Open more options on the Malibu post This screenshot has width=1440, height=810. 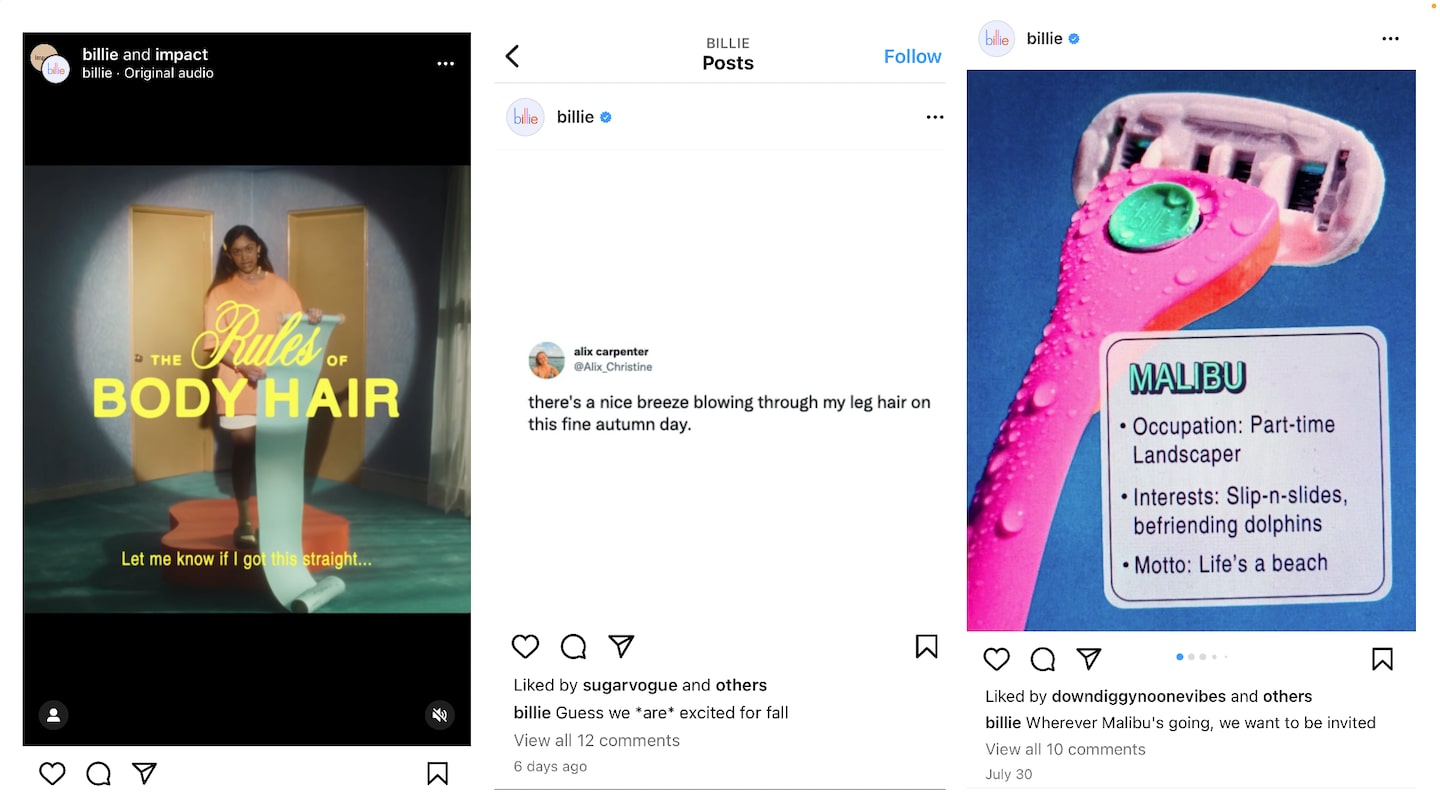(1390, 38)
